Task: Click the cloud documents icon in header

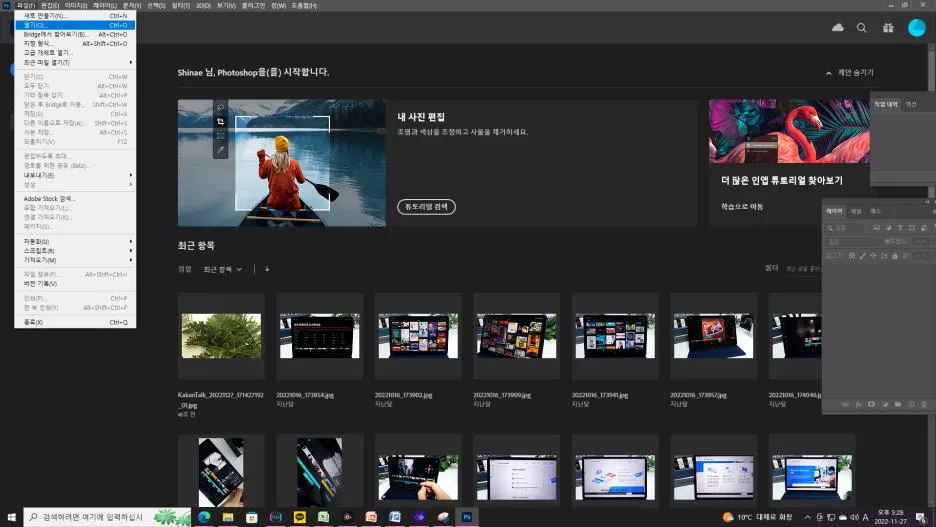Action: click(x=838, y=27)
